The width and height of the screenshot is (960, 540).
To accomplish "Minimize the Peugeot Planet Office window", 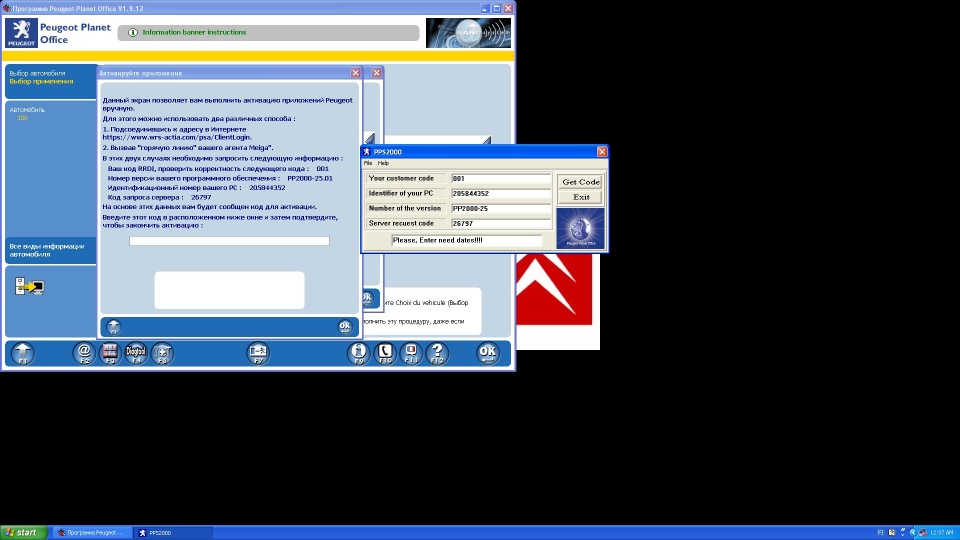I will click(x=485, y=9).
